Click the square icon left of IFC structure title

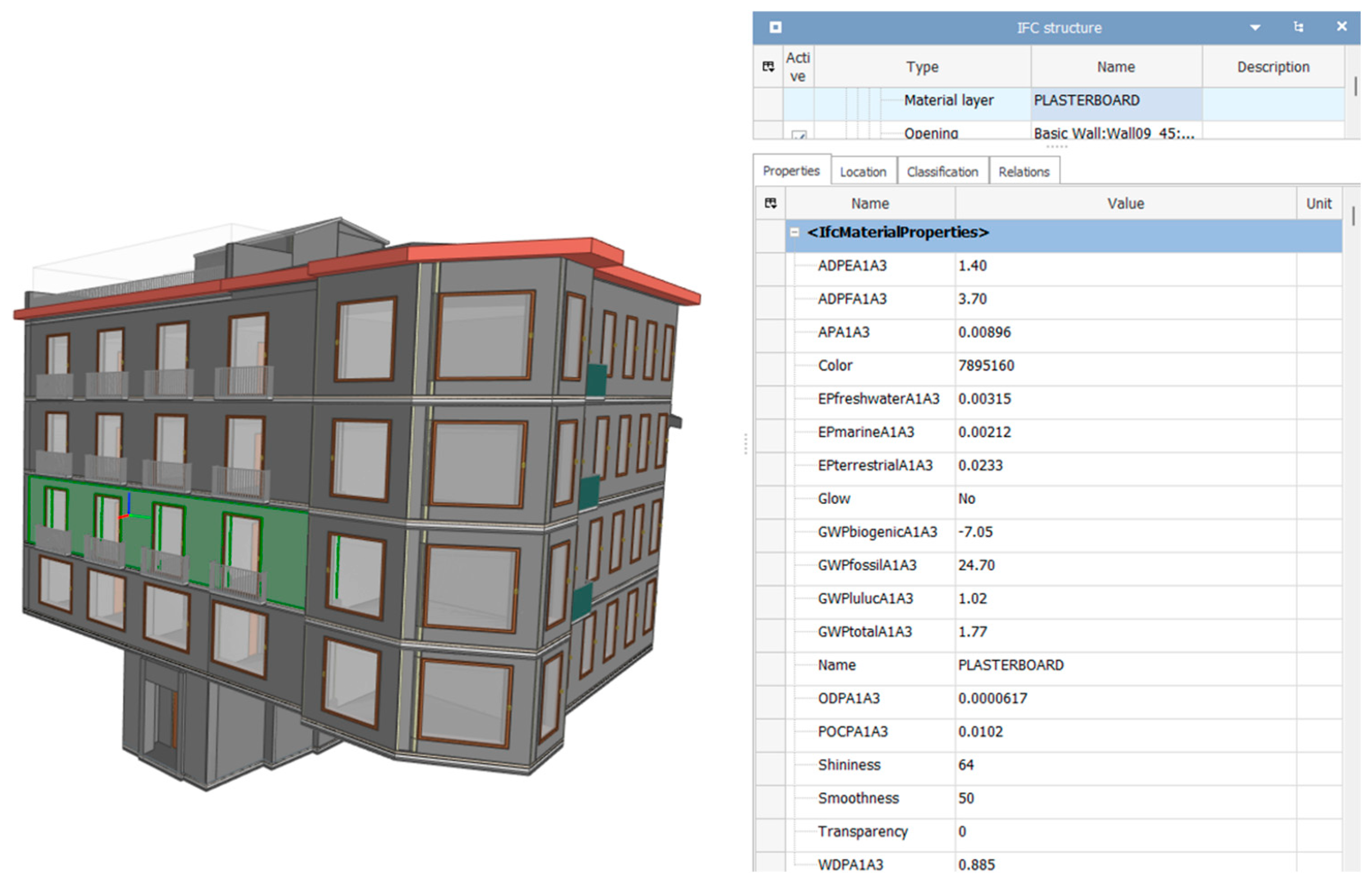coord(775,27)
